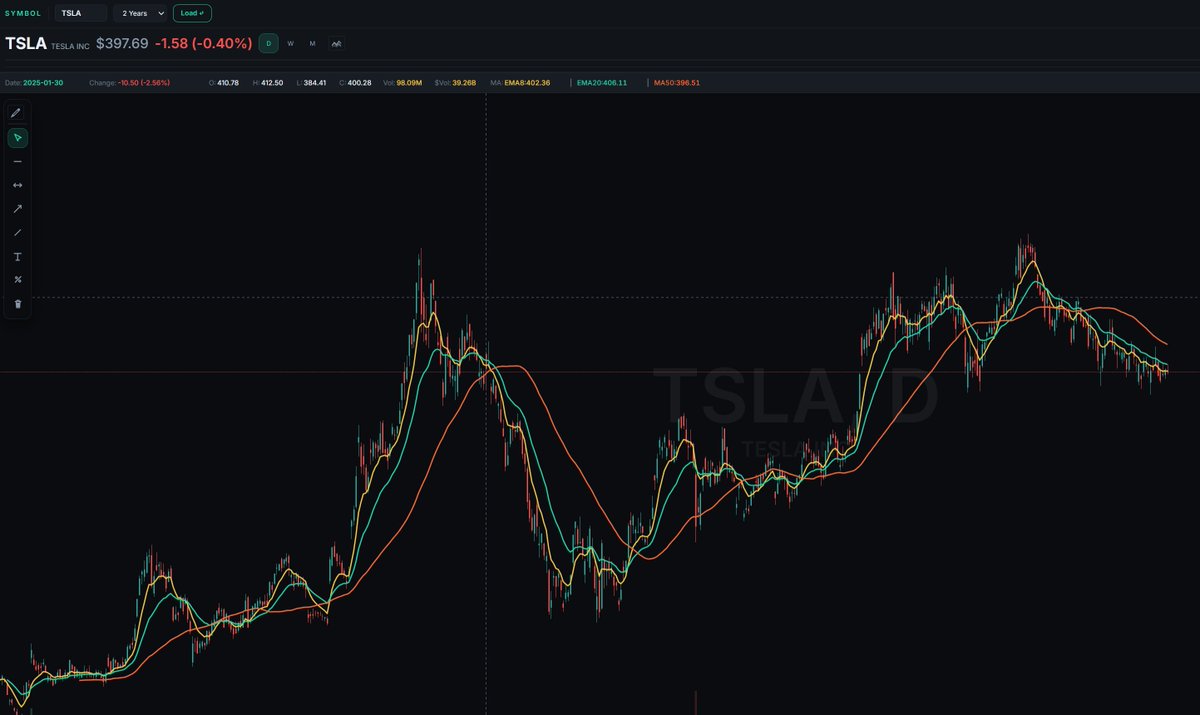The image size is (1200, 715).
Task: Choose the text annotation tool
Action: coord(17,256)
